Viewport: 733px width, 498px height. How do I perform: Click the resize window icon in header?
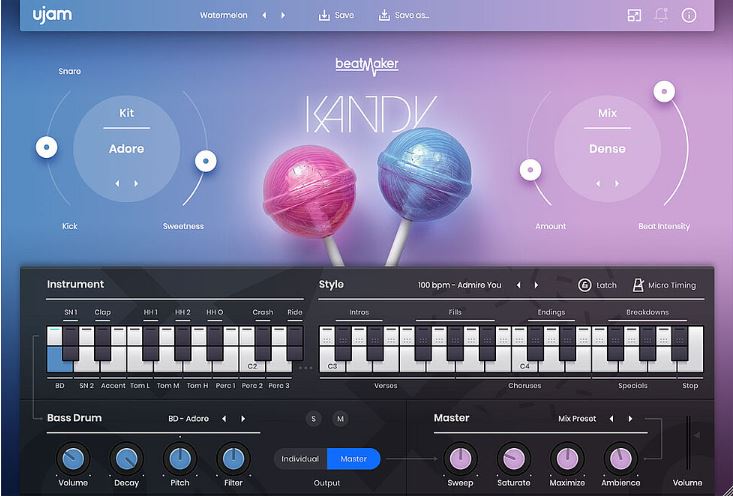coord(634,15)
